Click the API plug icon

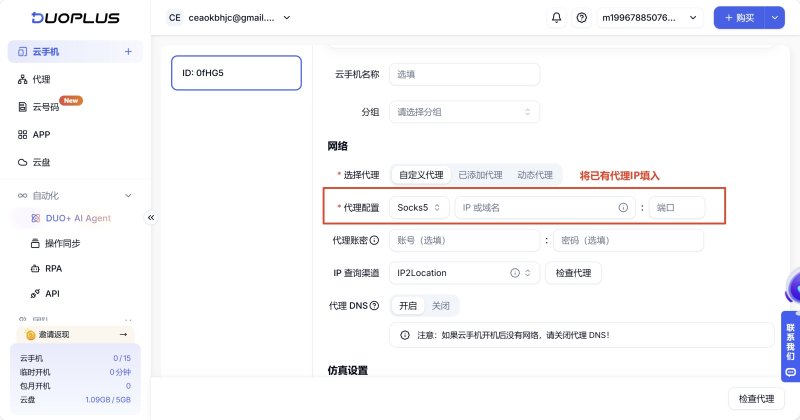[35, 293]
